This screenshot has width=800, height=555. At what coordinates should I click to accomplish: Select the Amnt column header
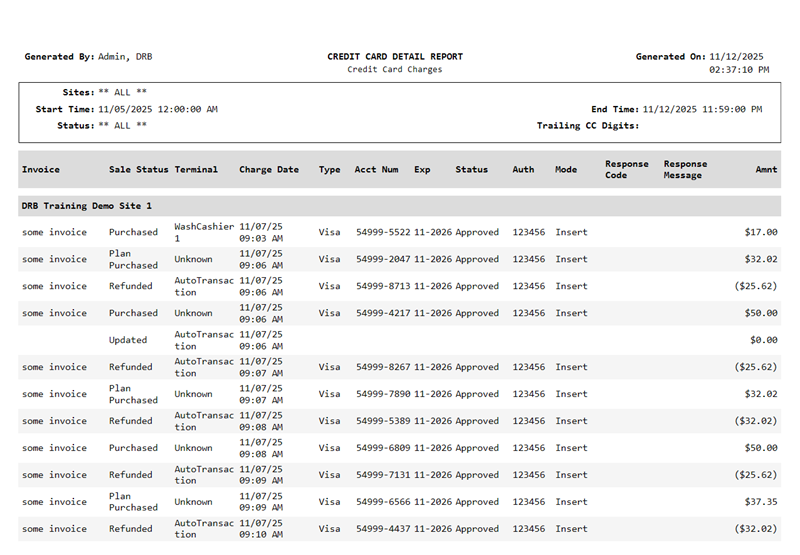tap(766, 170)
